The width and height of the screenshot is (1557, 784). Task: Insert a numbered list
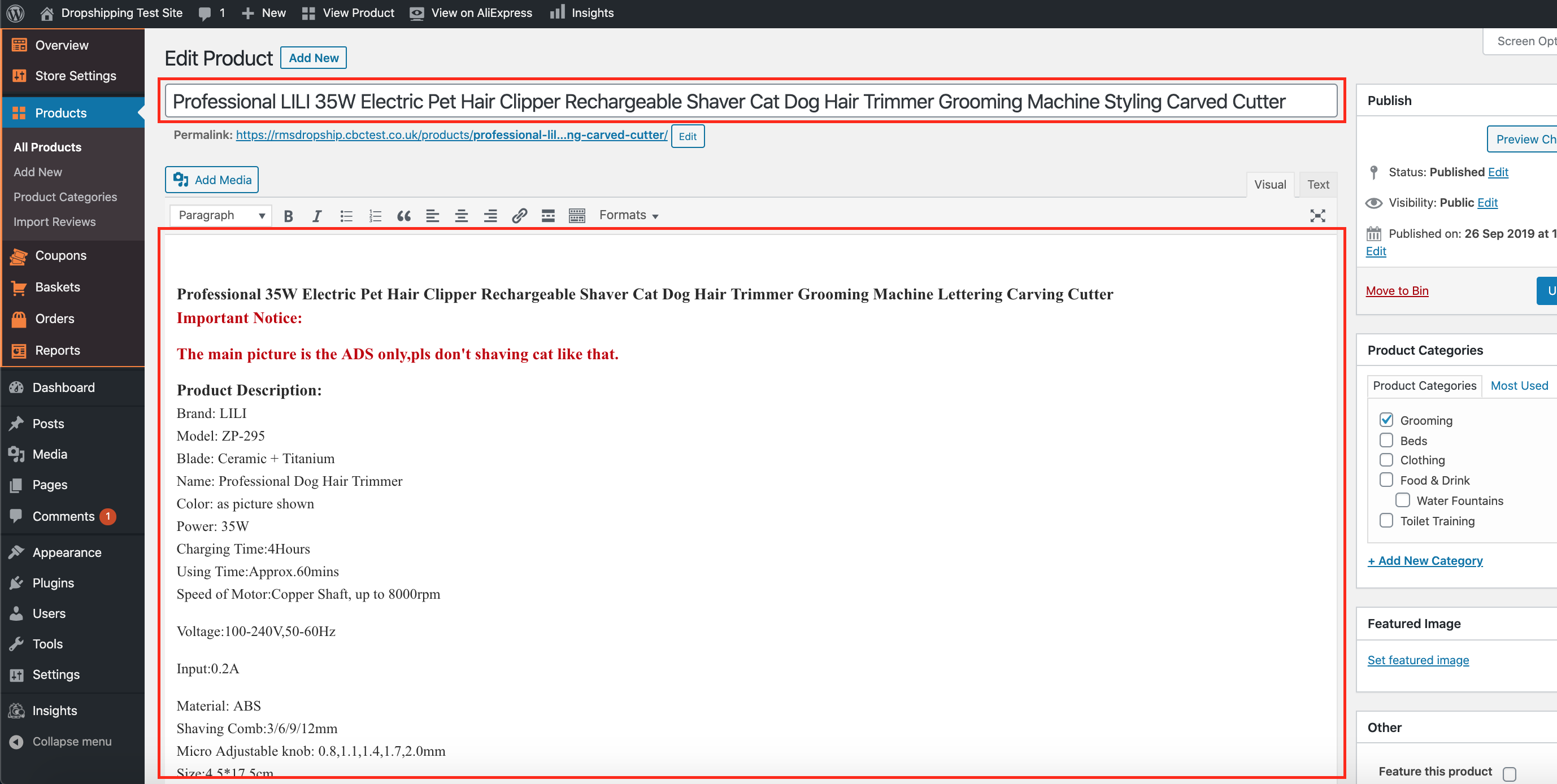point(375,216)
